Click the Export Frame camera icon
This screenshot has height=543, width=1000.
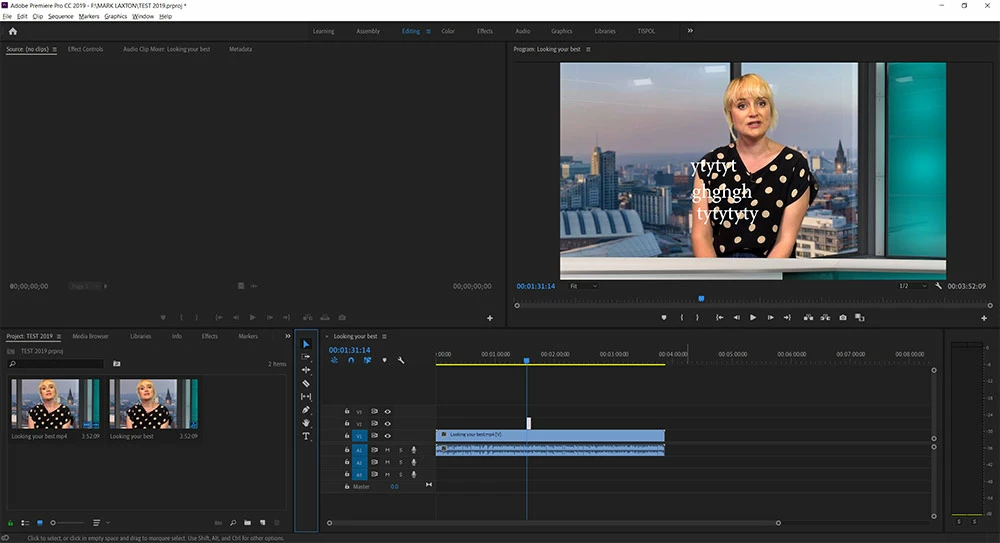coord(843,317)
